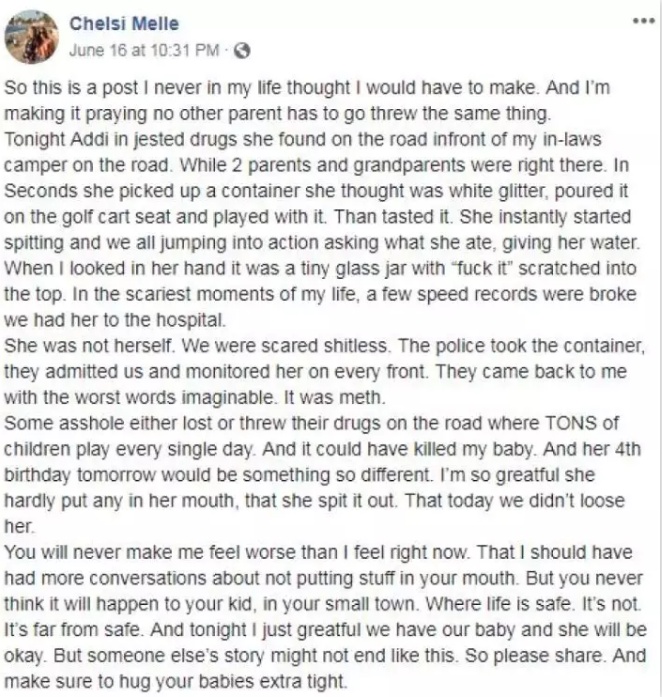Open the Chelsi Melle profile name link

(124, 24)
